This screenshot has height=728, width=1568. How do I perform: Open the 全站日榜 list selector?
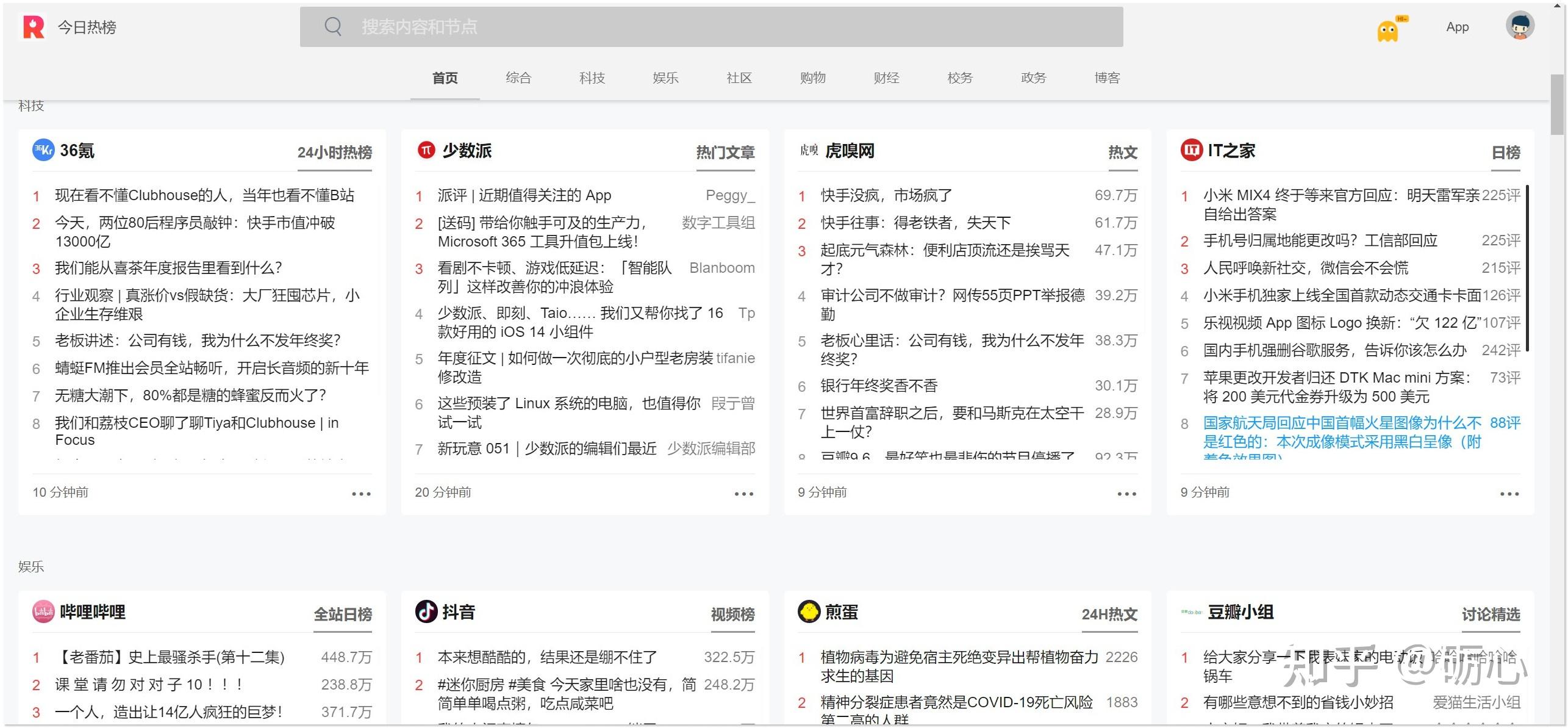(x=343, y=614)
